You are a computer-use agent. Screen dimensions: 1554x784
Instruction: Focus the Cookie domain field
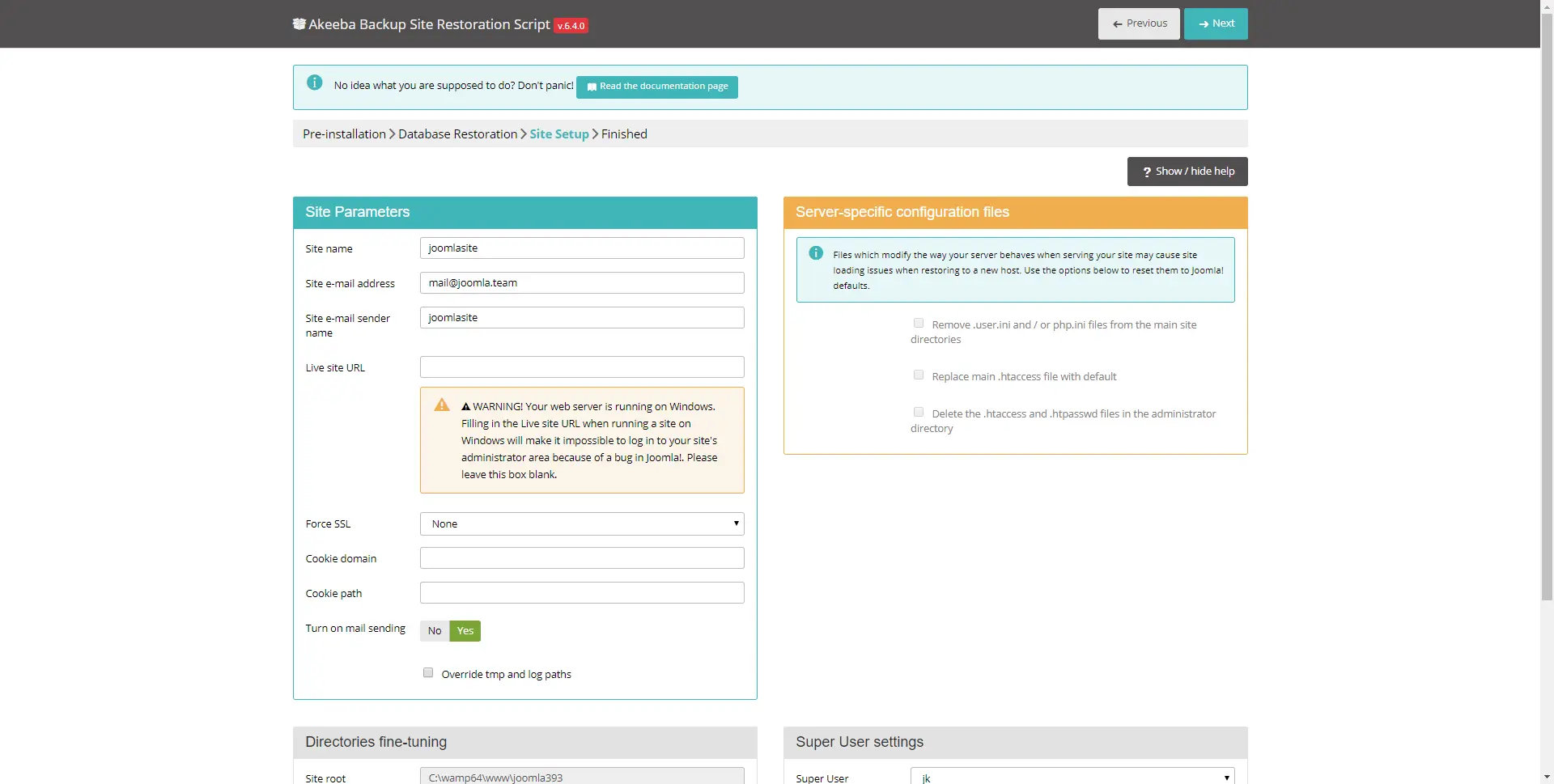coord(582,558)
